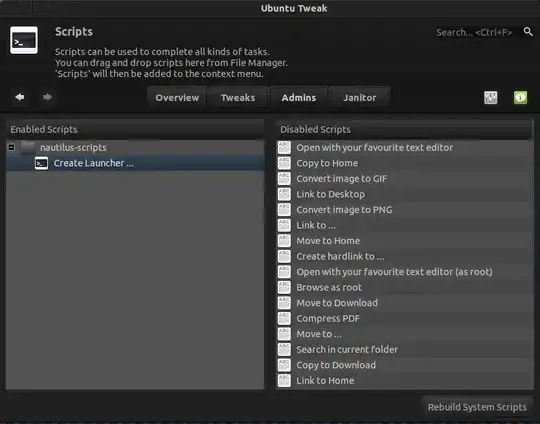
Task: Switch to the Overview tab
Action: click(x=177, y=98)
